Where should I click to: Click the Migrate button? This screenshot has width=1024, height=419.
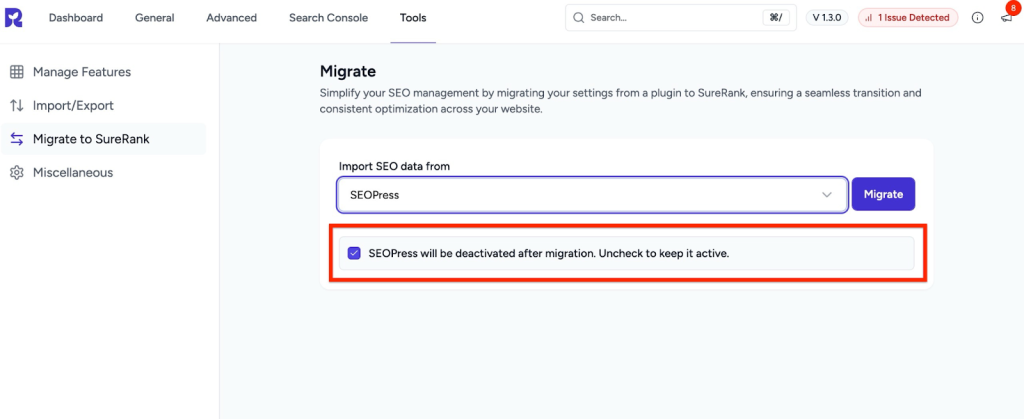(883, 194)
